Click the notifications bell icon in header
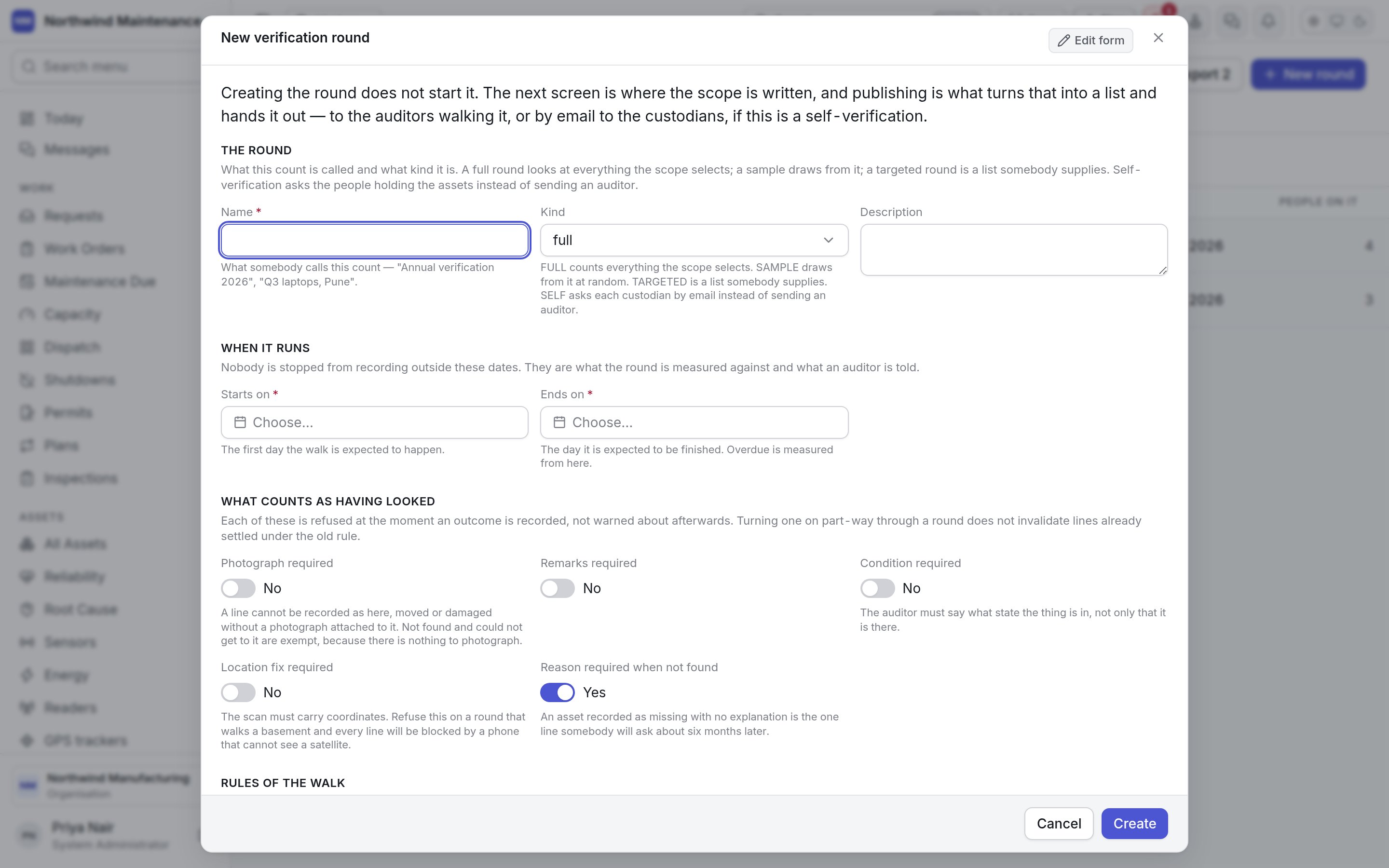This screenshot has width=1389, height=868. click(x=1268, y=21)
